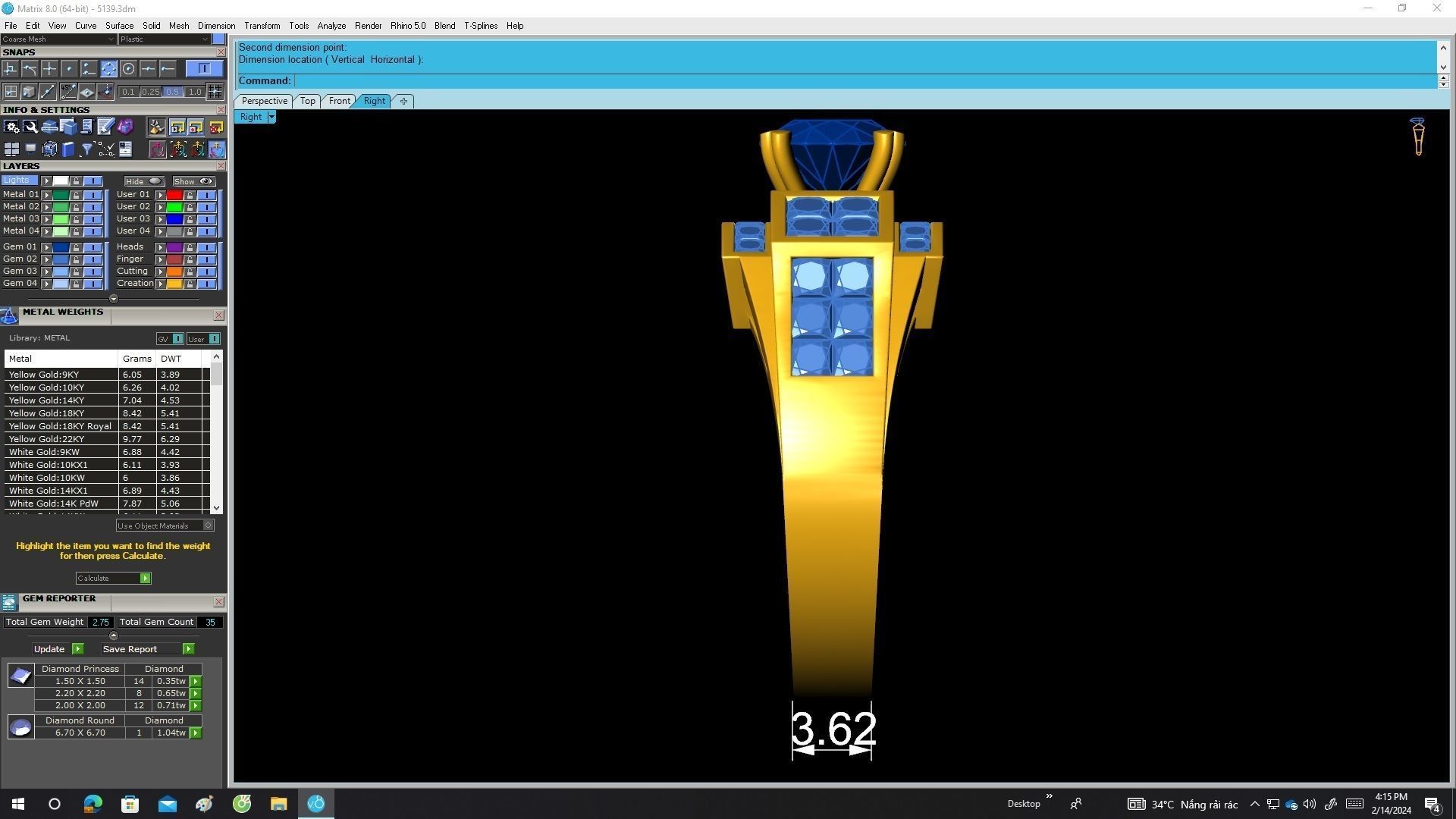Toggle Gem 02 layer on/off switch
Screen dimensions: 1456x819
point(93,259)
